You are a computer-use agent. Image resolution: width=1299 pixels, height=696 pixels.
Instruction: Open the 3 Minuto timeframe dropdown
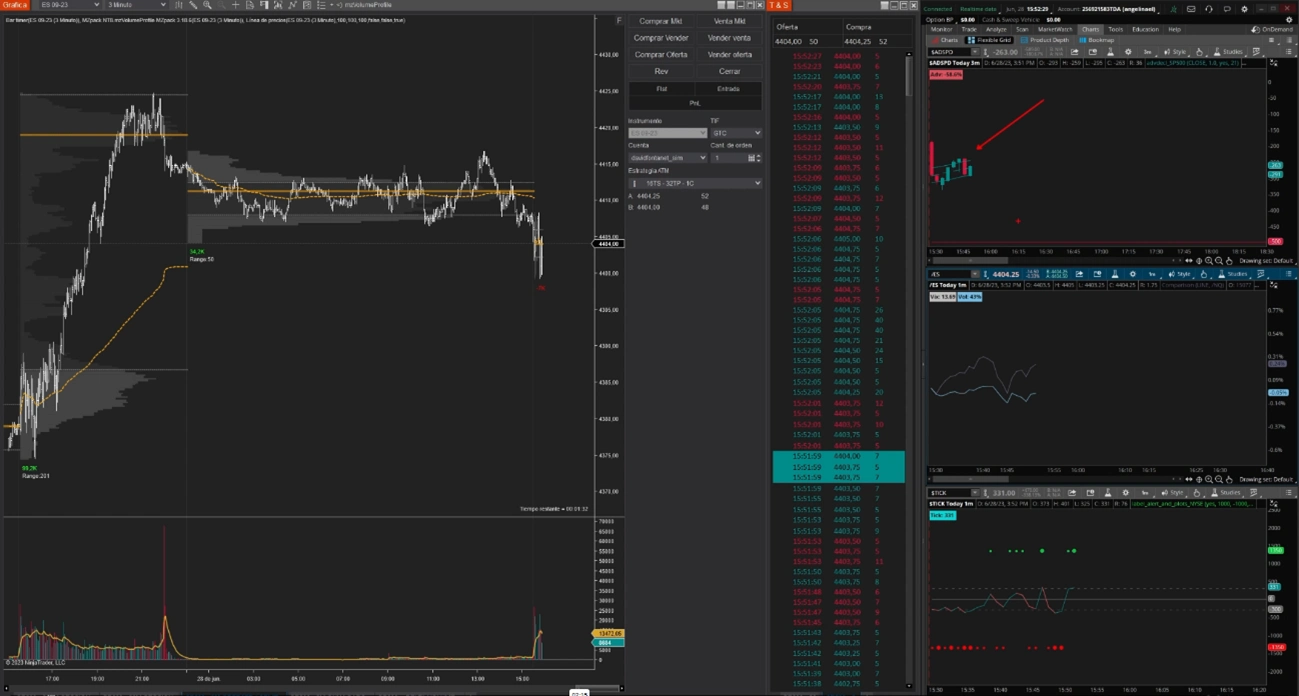(x=136, y=5)
